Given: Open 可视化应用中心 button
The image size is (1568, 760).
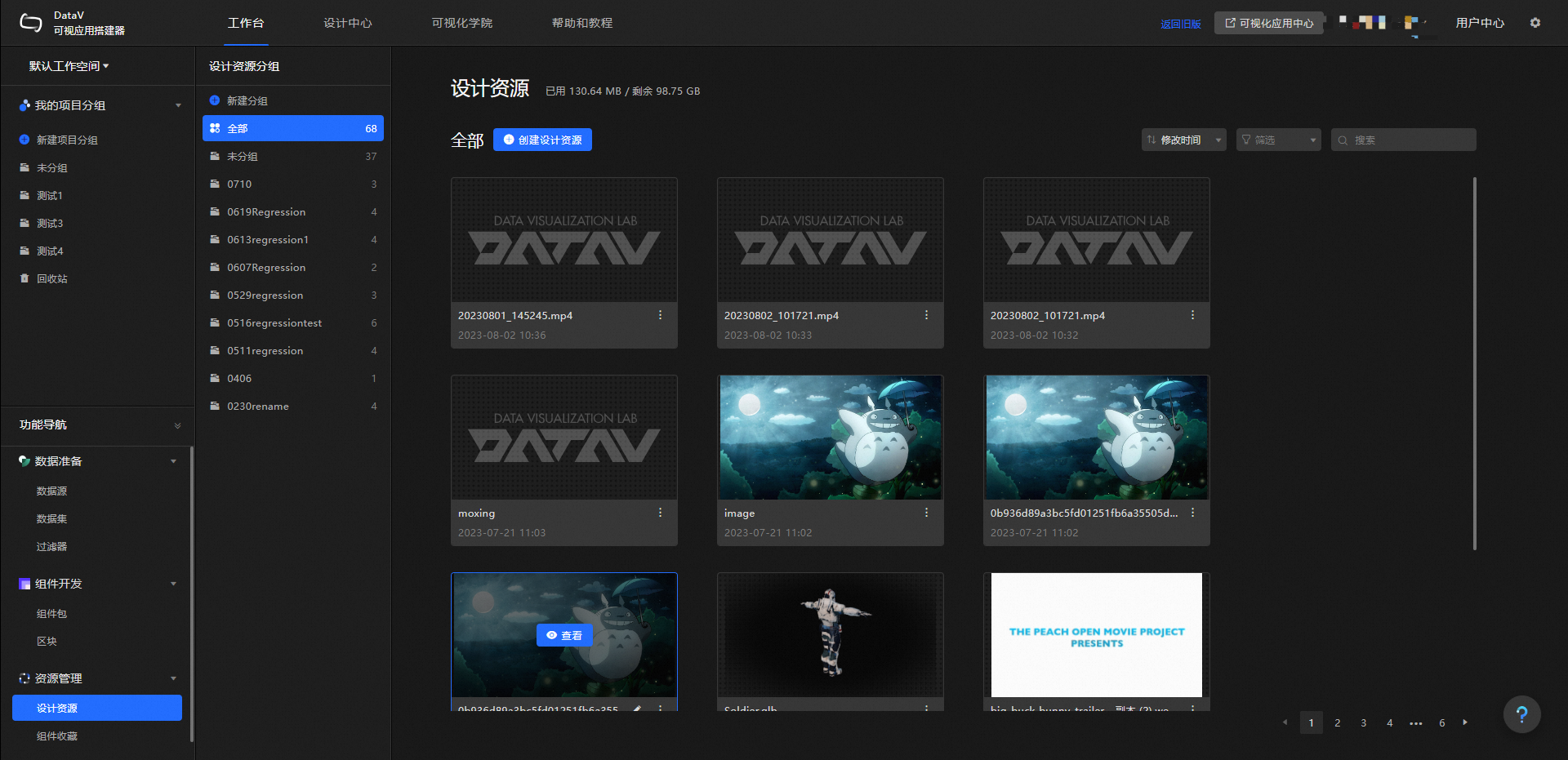Looking at the screenshot, I should 1269,23.
